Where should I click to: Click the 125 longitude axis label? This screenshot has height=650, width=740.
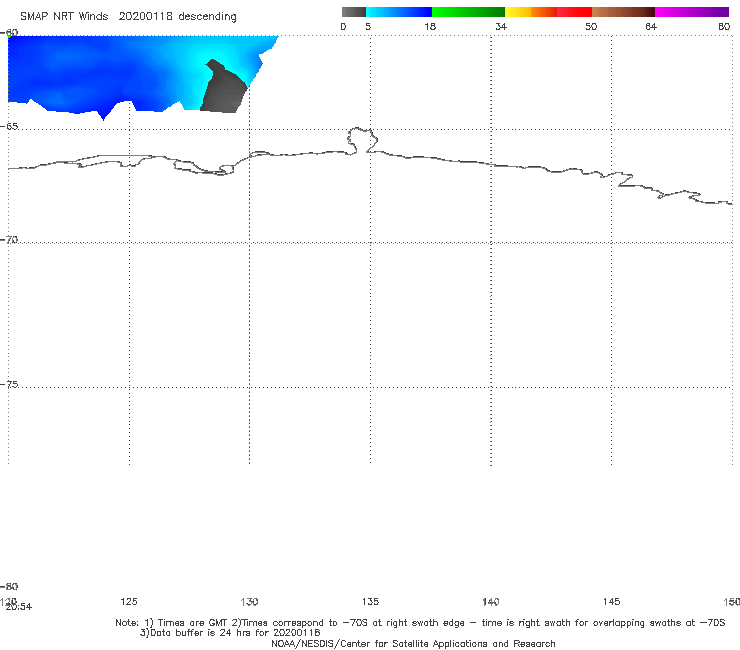(129, 601)
